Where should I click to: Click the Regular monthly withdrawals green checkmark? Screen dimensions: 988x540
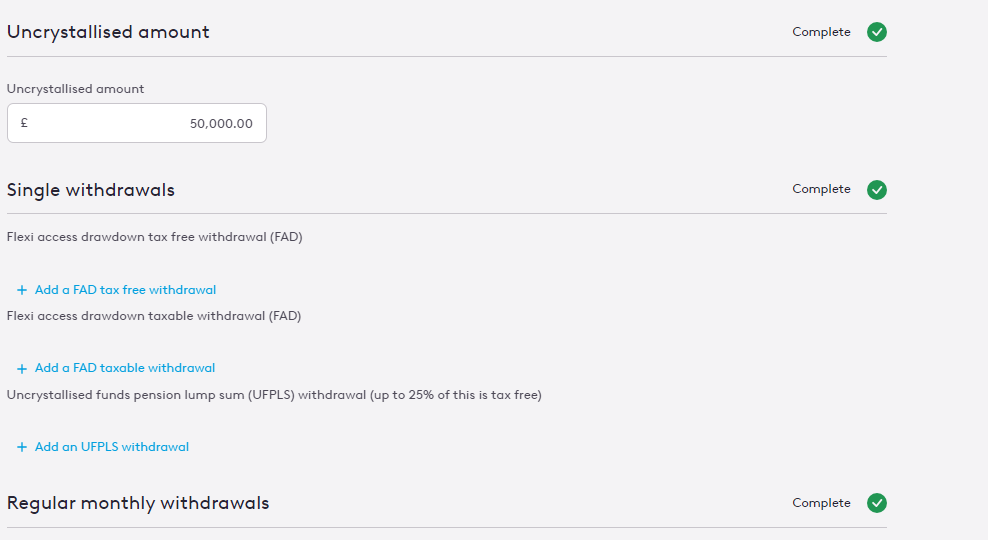pyautogui.click(x=876, y=503)
